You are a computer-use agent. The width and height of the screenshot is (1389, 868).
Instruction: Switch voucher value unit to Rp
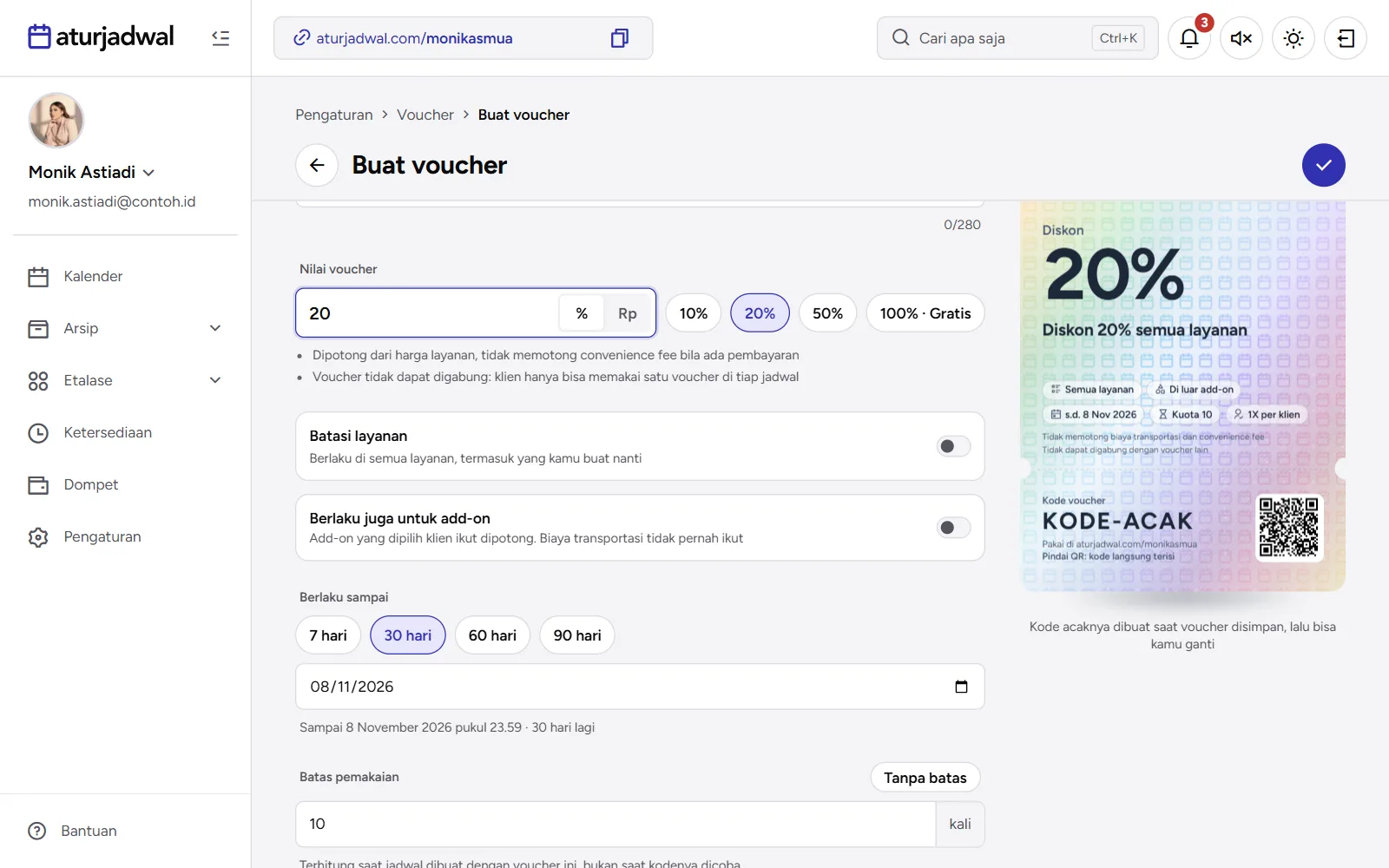pos(628,313)
